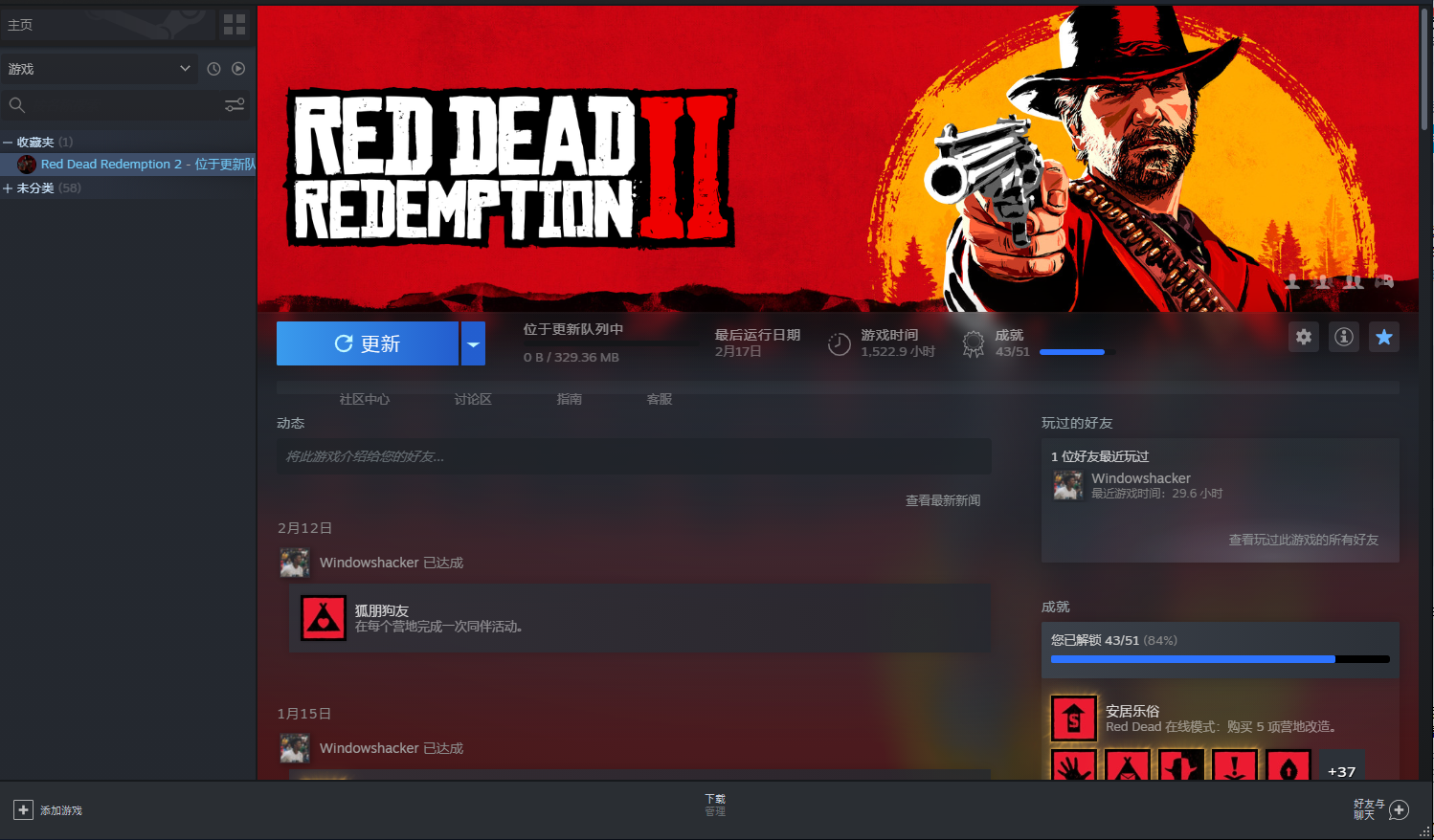Open the 讨论区 tab
Image resolution: width=1434 pixels, height=840 pixels.
[x=473, y=399]
